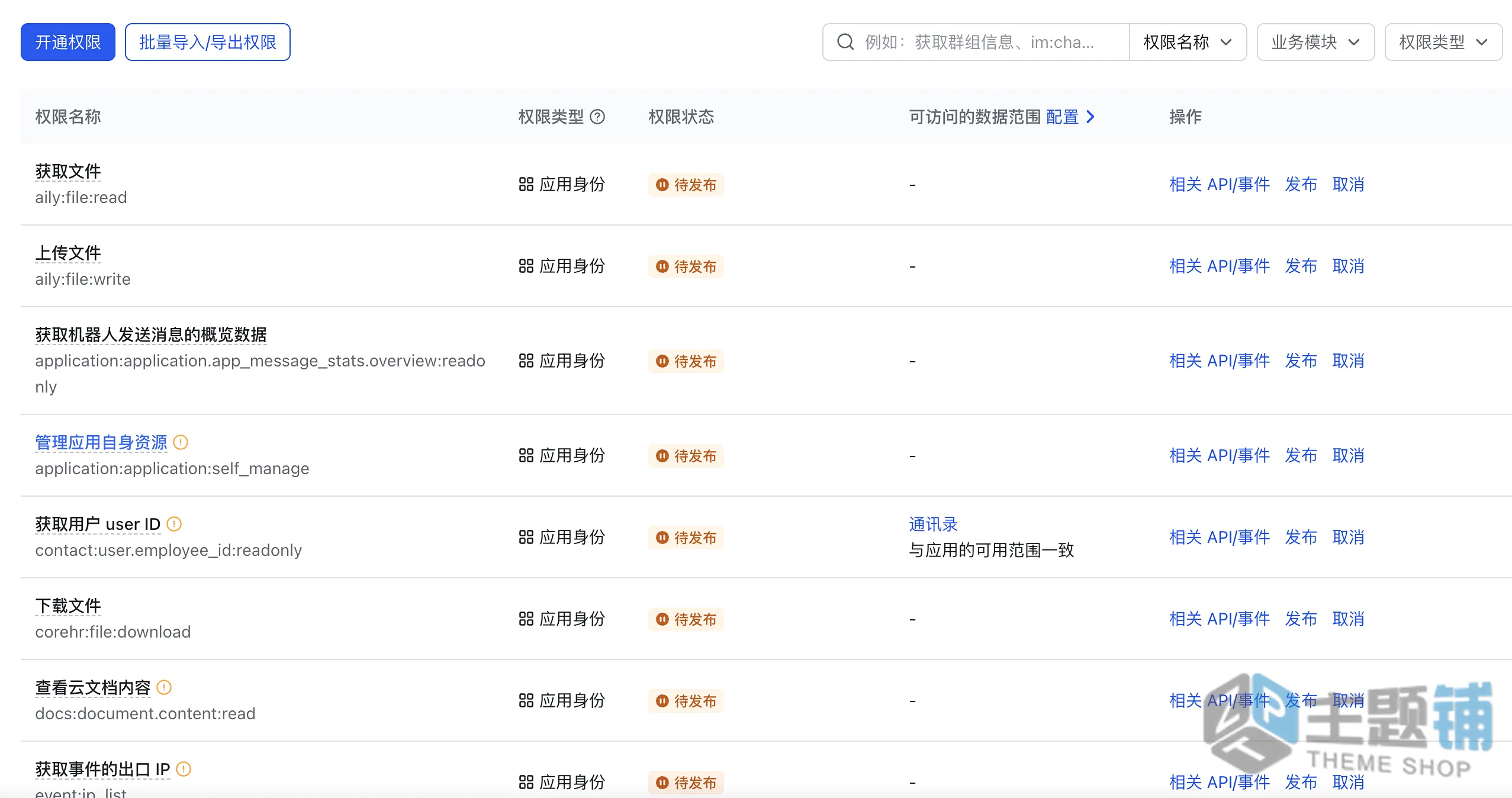Open 相关 API/事件 for 下载文件

[1220, 619]
